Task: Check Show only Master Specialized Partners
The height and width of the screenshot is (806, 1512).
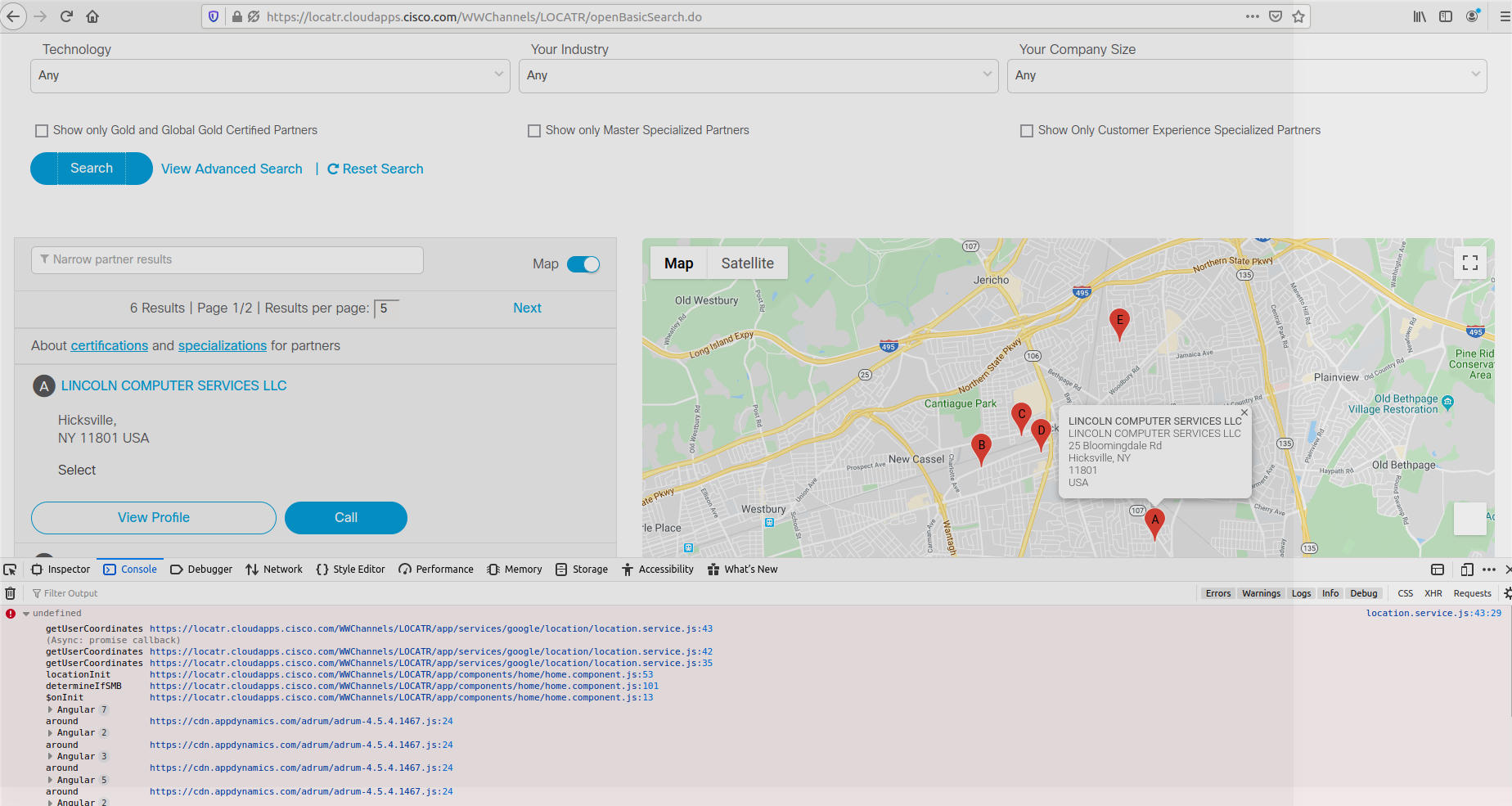Action: 534,130
